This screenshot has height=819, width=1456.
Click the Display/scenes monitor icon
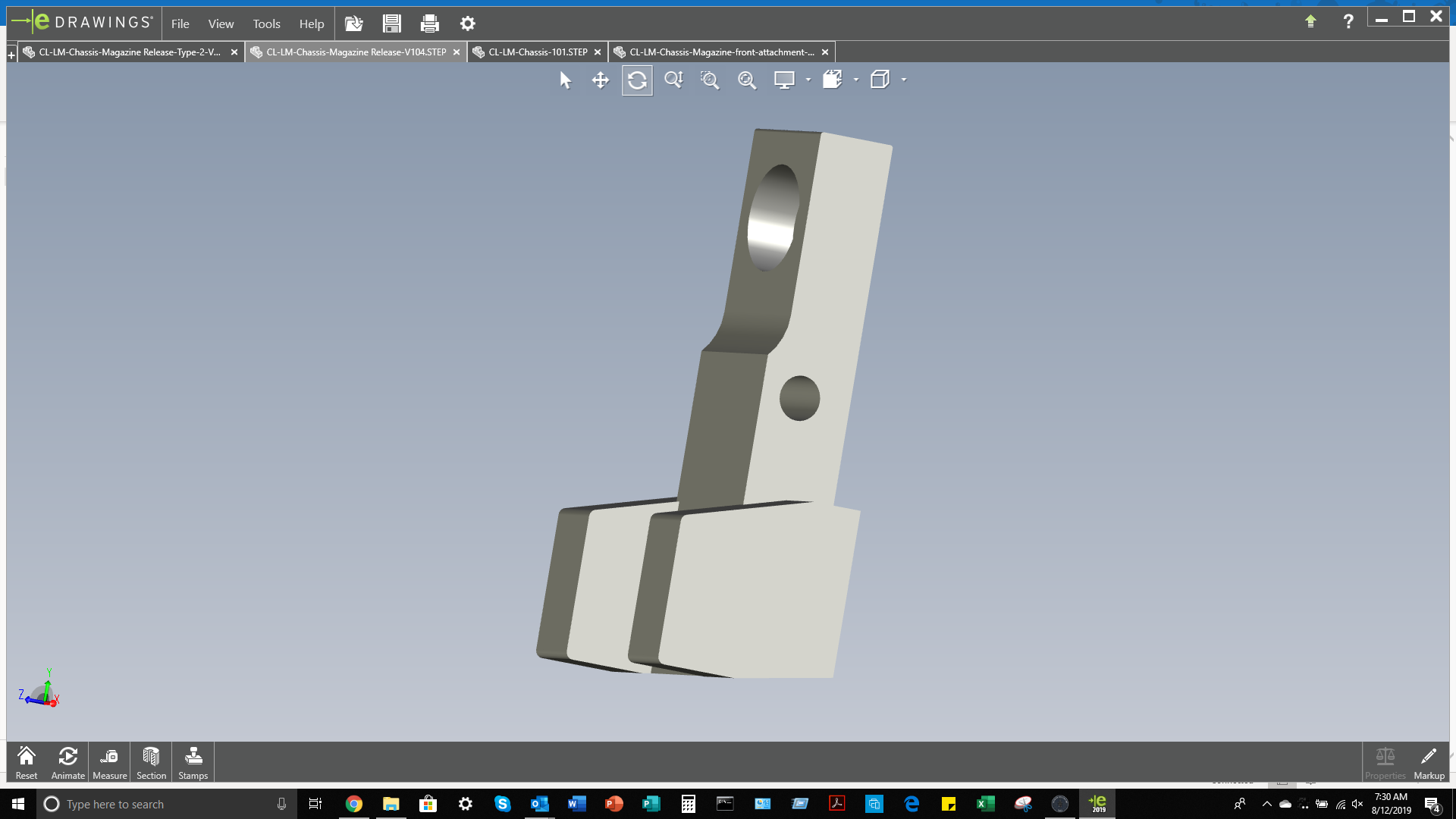(x=784, y=80)
